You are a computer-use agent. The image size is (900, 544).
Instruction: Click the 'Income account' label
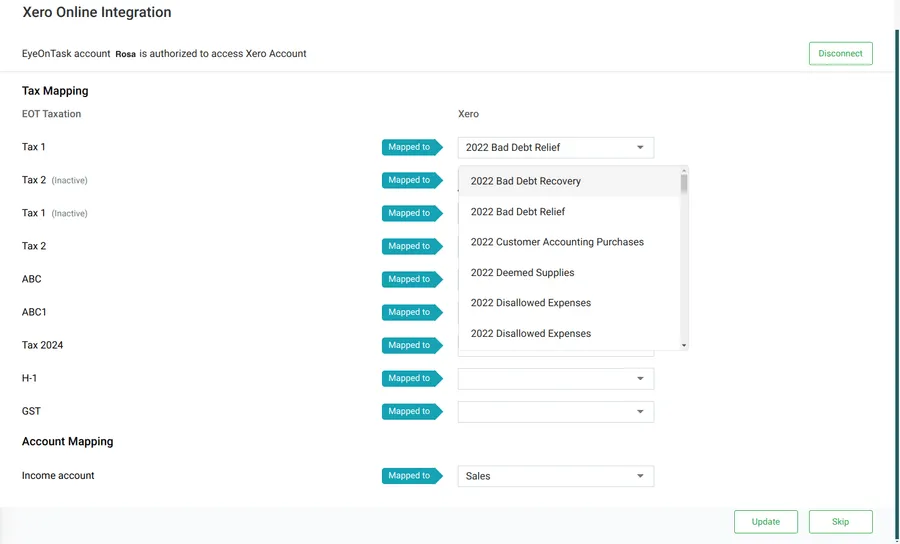[x=58, y=475]
